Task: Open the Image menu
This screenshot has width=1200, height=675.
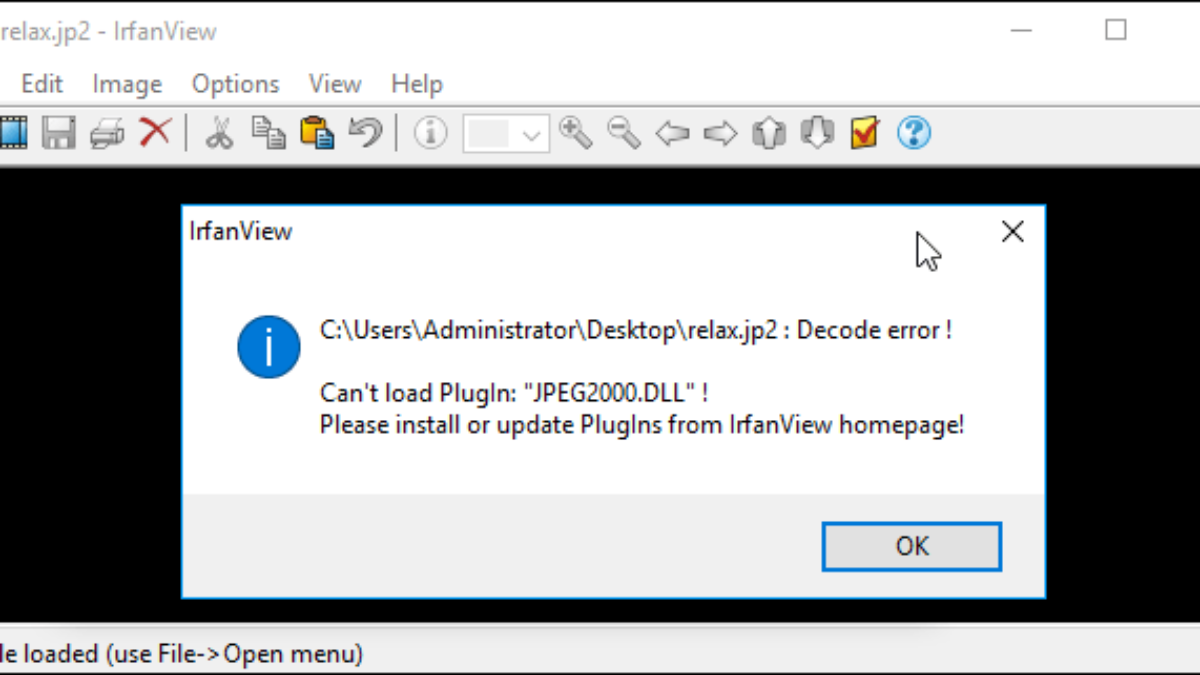Action: (x=127, y=84)
